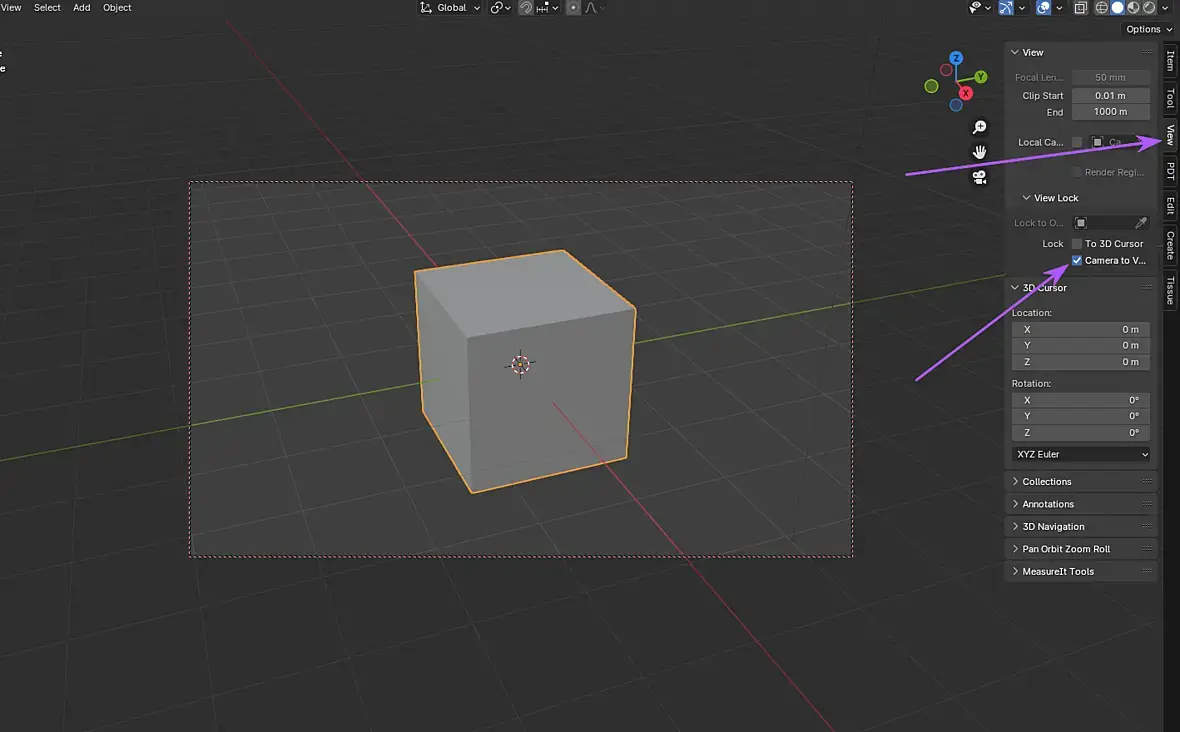Switch to the Edit sidebar tab
Viewport: 1180px width, 732px height.
click(x=1170, y=205)
